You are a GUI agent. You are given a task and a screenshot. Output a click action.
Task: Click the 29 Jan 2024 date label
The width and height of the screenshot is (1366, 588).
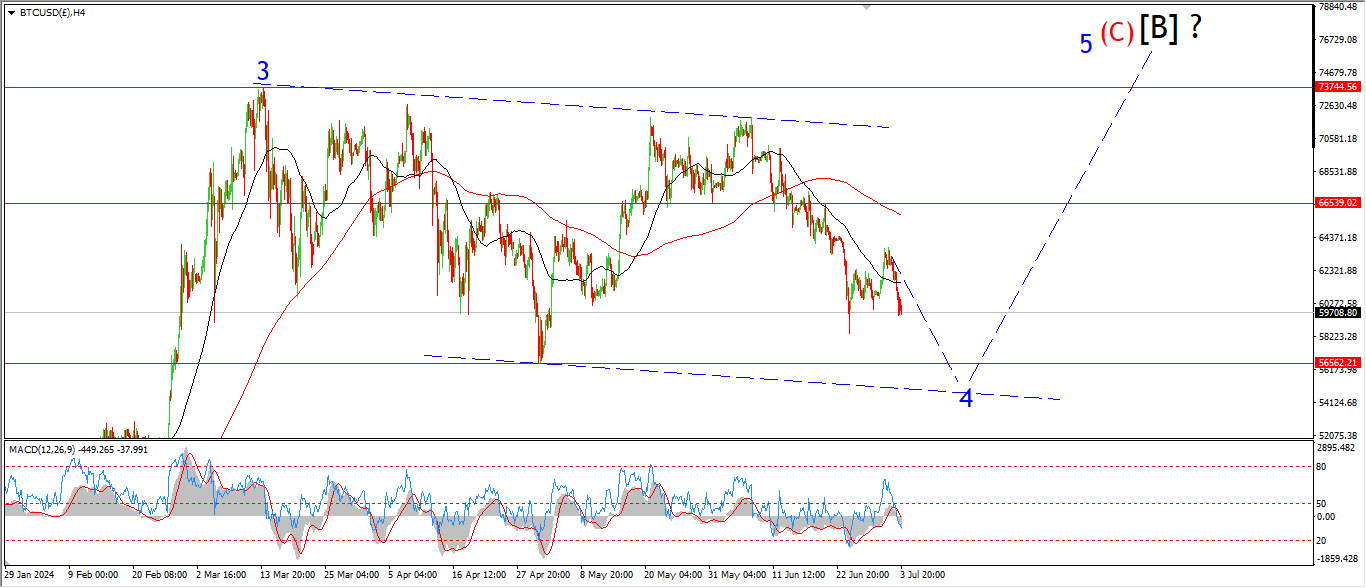(30, 575)
